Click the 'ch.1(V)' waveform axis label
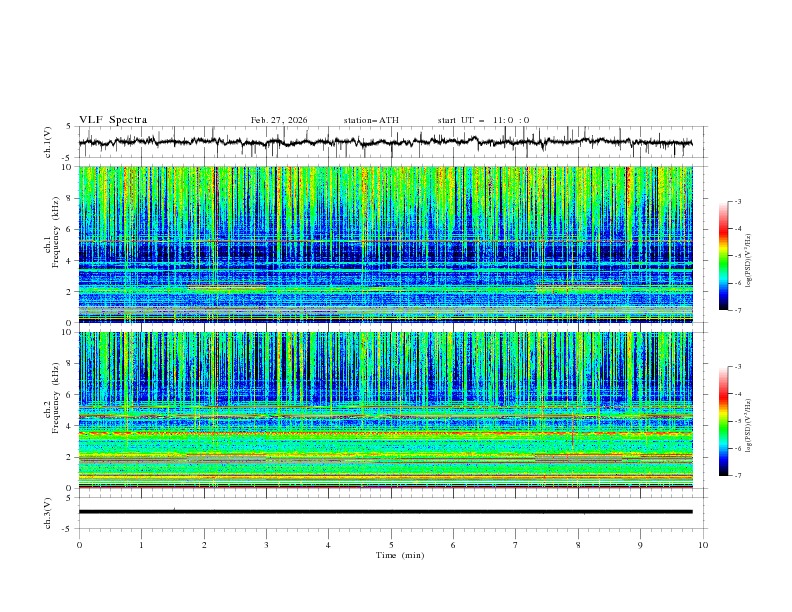The height and width of the screenshot is (612, 792). coord(48,142)
